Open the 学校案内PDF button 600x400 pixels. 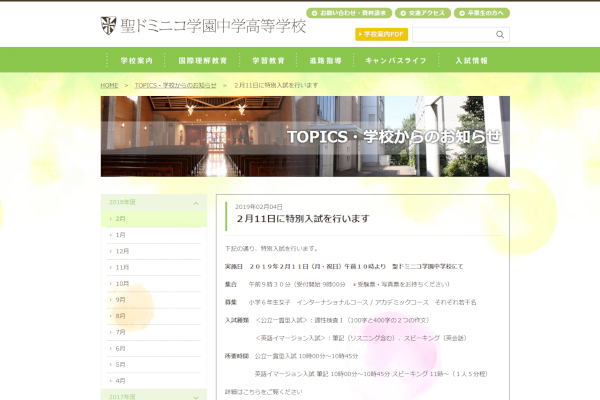click(x=382, y=34)
